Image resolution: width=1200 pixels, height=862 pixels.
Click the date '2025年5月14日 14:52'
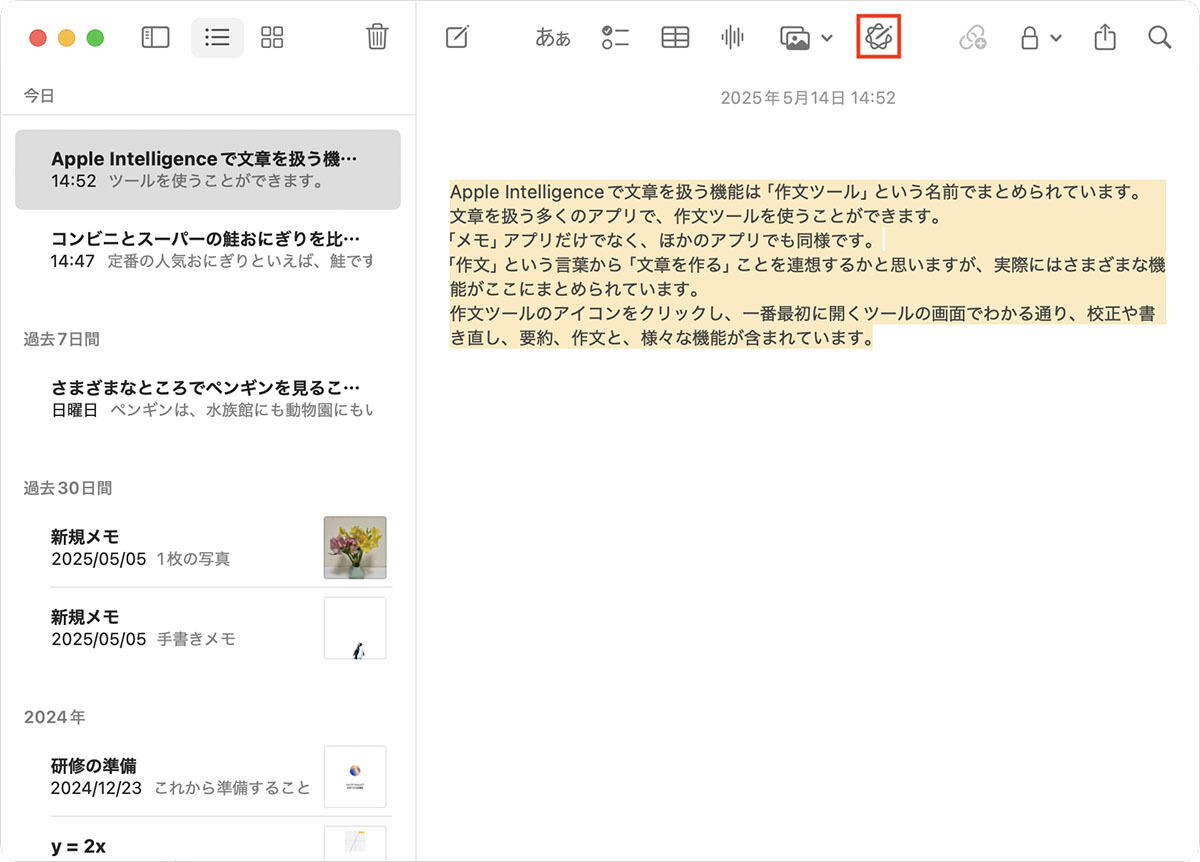click(x=808, y=98)
